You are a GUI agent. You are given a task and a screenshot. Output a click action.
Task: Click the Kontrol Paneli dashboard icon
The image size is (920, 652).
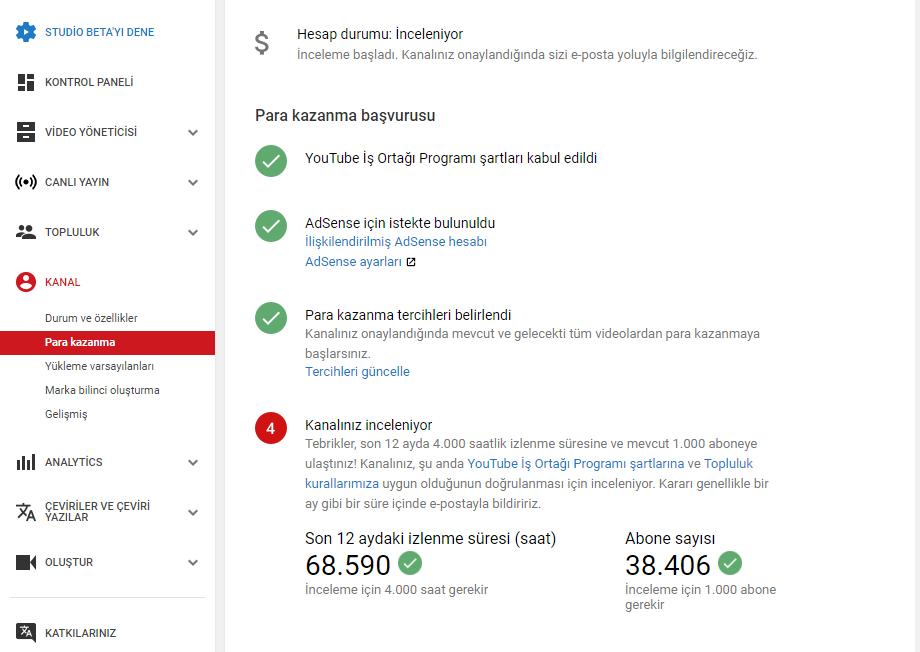click(x=26, y=82)
